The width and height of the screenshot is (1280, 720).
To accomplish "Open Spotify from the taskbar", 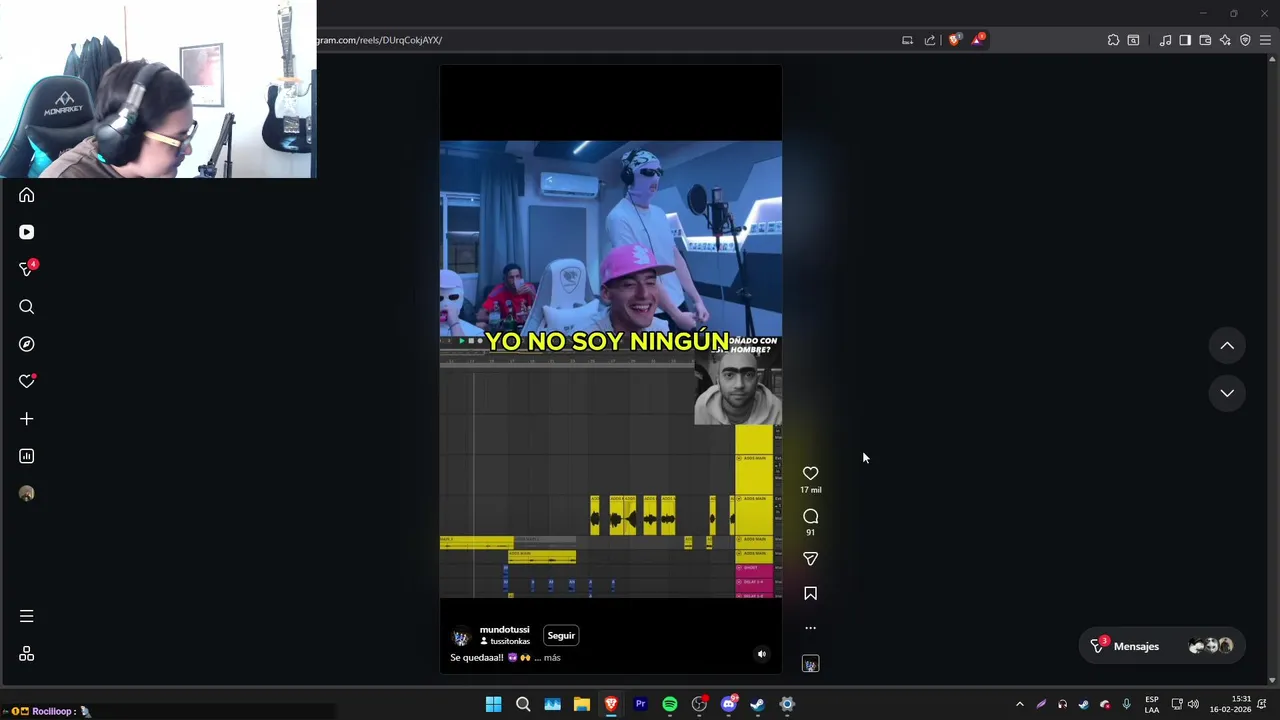I will [670, 704].
